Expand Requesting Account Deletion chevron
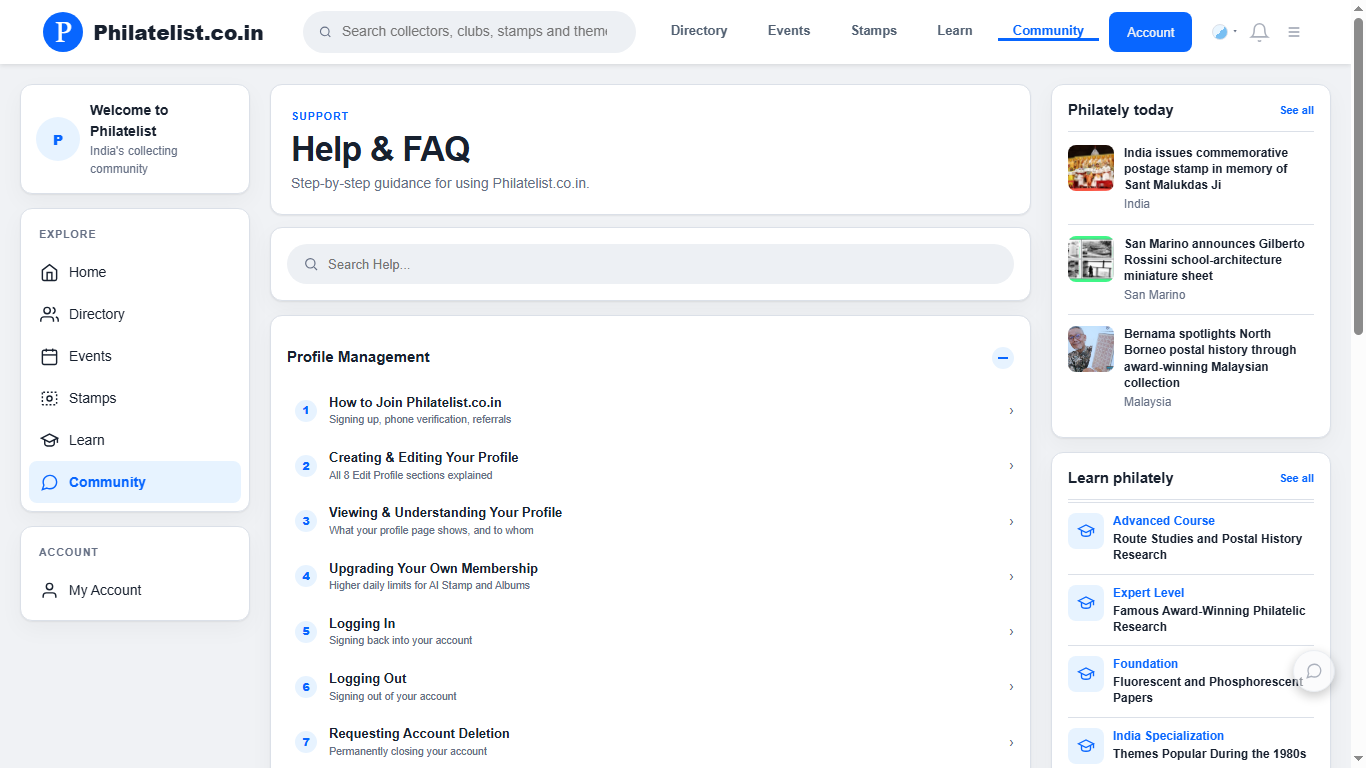1366x768 pixels. pos(1011,742)
